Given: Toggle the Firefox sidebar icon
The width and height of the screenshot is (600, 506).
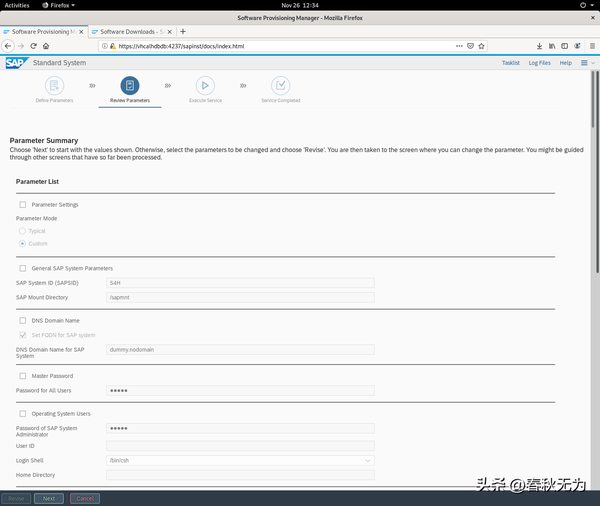Looking at the screenshot, I should click(564, 46).
